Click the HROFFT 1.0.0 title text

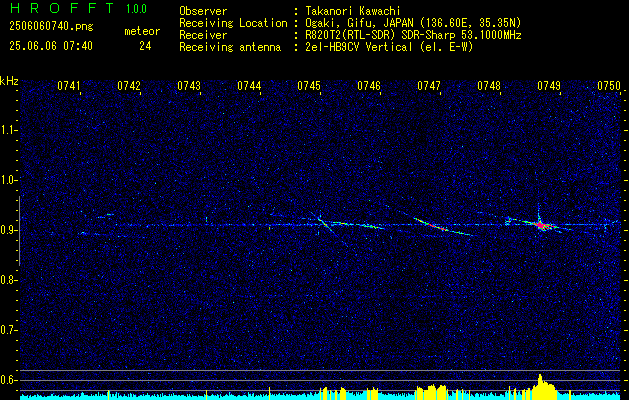coord(78,8)
